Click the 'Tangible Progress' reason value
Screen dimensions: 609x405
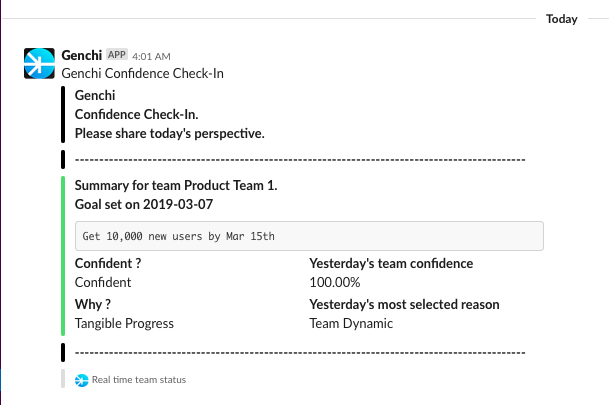(x=124, y=323)
